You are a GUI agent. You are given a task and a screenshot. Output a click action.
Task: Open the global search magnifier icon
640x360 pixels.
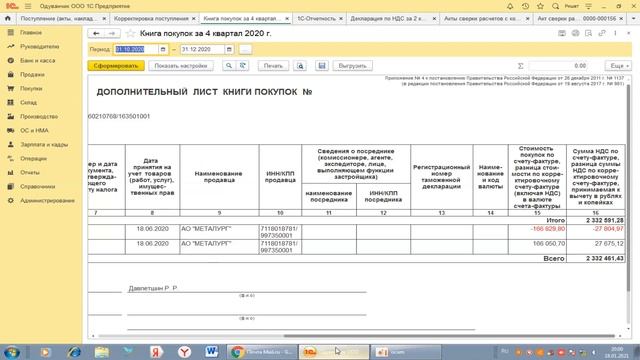(x=555, y=6)
